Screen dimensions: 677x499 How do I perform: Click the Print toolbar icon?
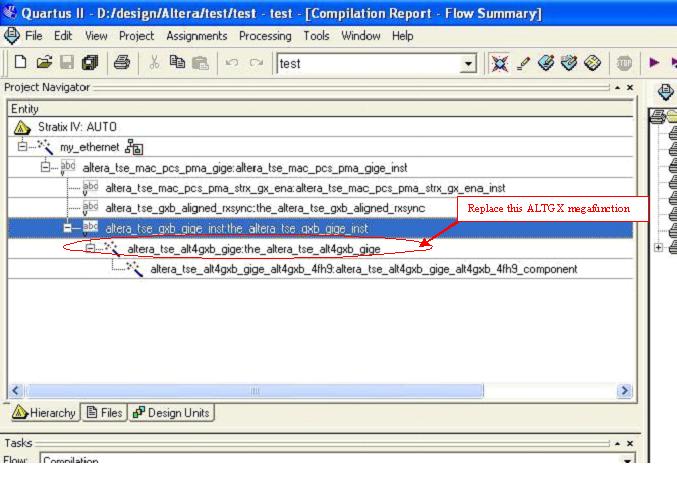[122, 63]
